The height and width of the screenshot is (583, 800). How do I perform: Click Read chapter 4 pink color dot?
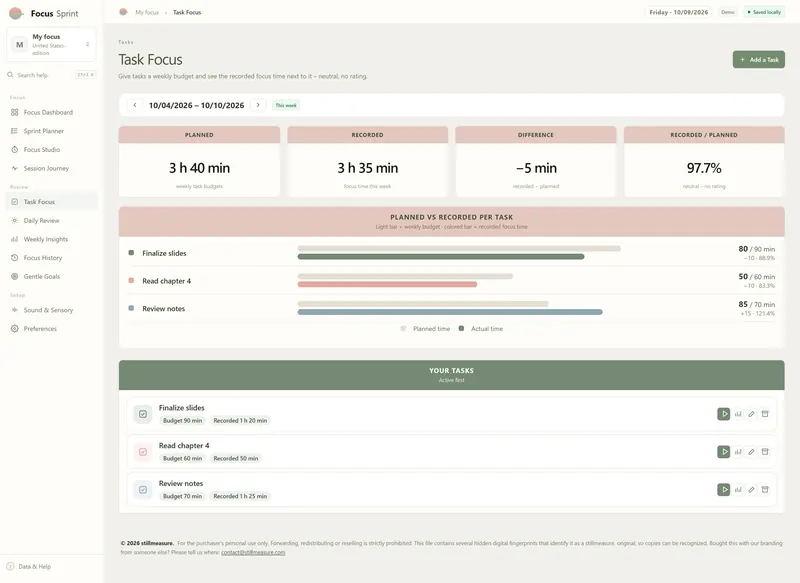(x=131, y=281)
